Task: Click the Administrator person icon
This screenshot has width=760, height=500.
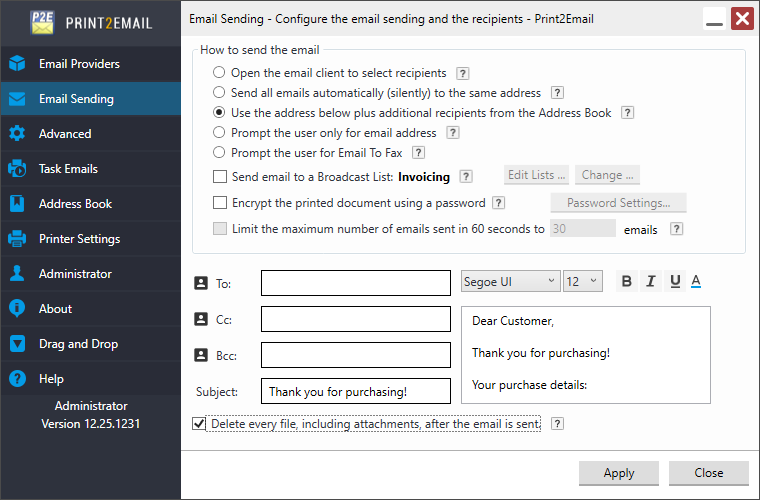Action: 17,273
